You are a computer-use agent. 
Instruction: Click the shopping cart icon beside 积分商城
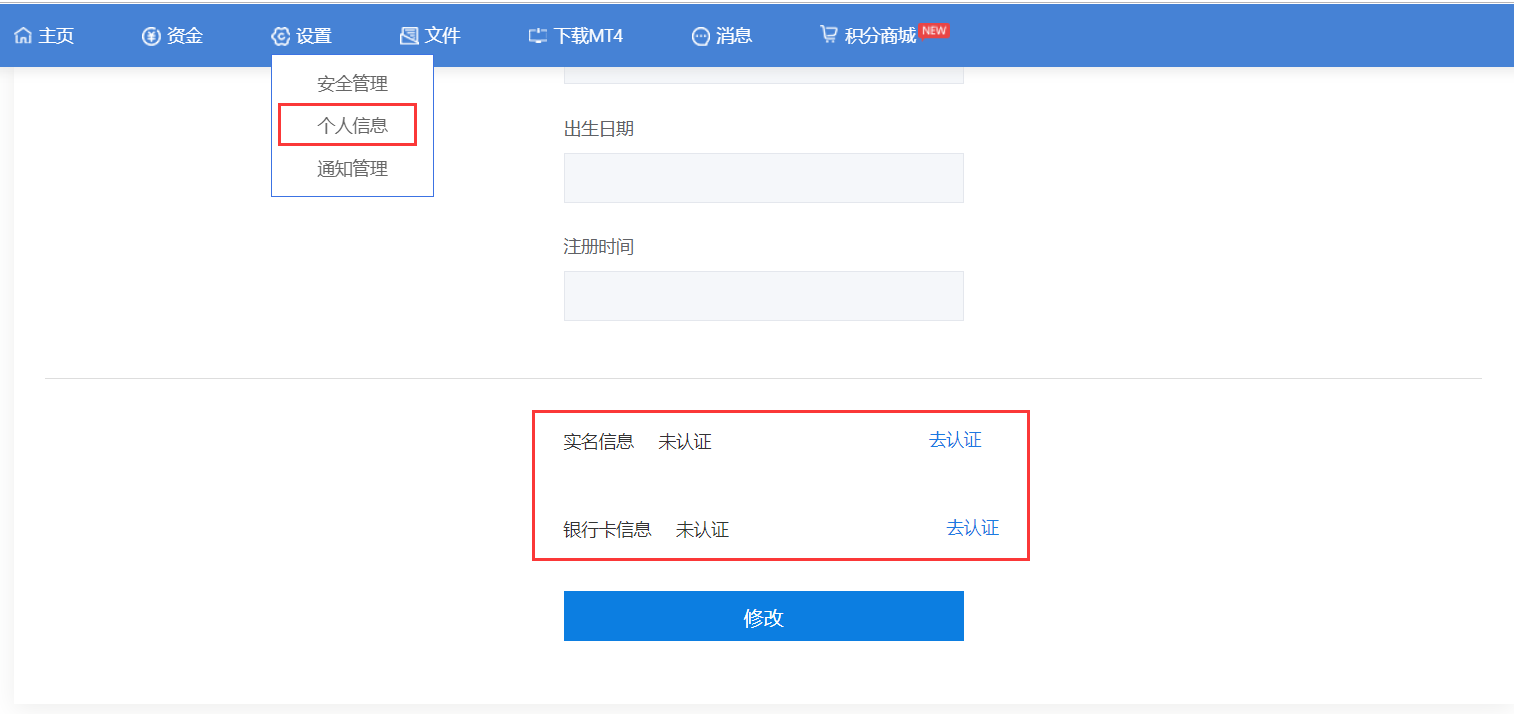coord(829,35)
